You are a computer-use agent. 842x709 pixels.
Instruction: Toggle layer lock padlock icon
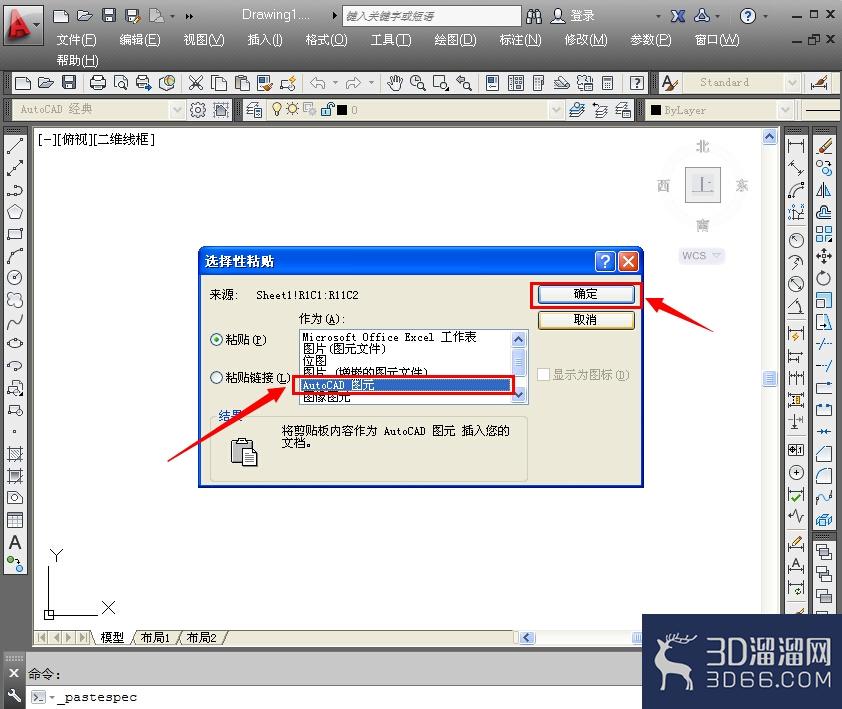(327, 110)
